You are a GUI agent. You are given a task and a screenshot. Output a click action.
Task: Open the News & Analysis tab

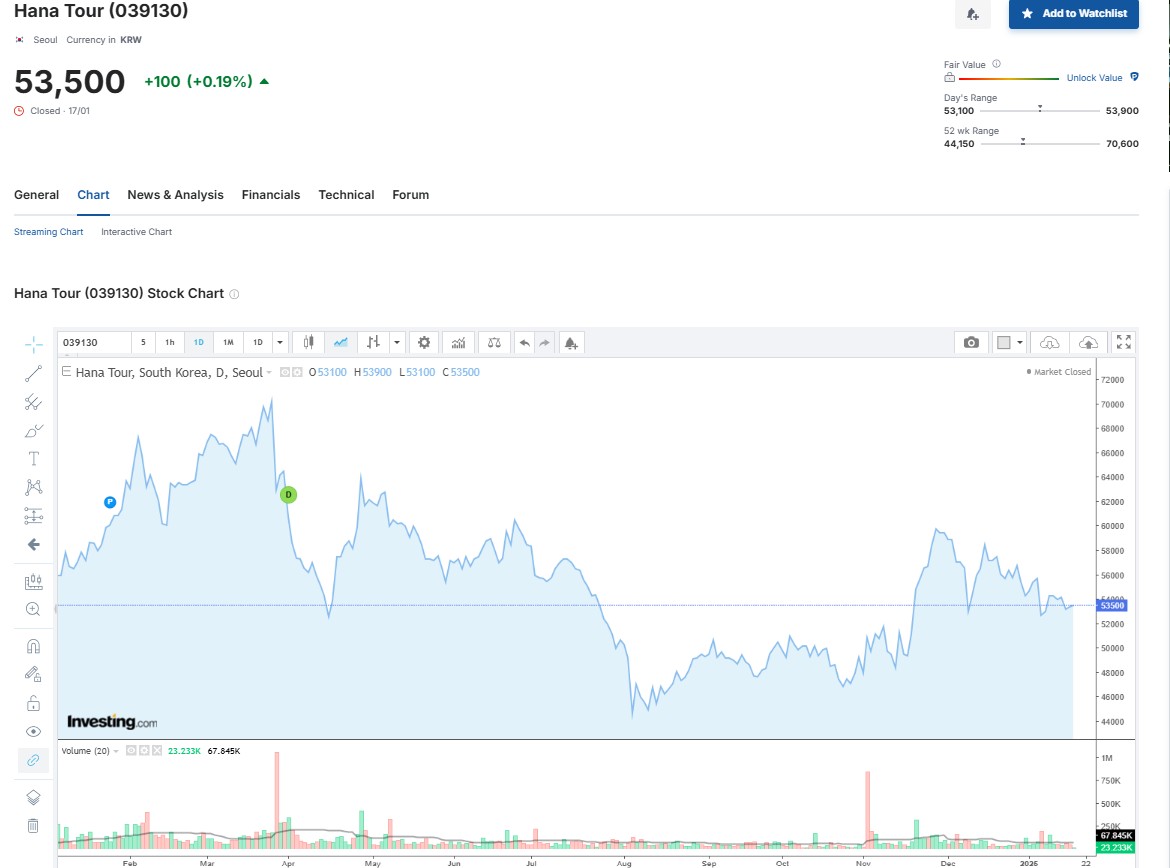click(x=175, y=195)
